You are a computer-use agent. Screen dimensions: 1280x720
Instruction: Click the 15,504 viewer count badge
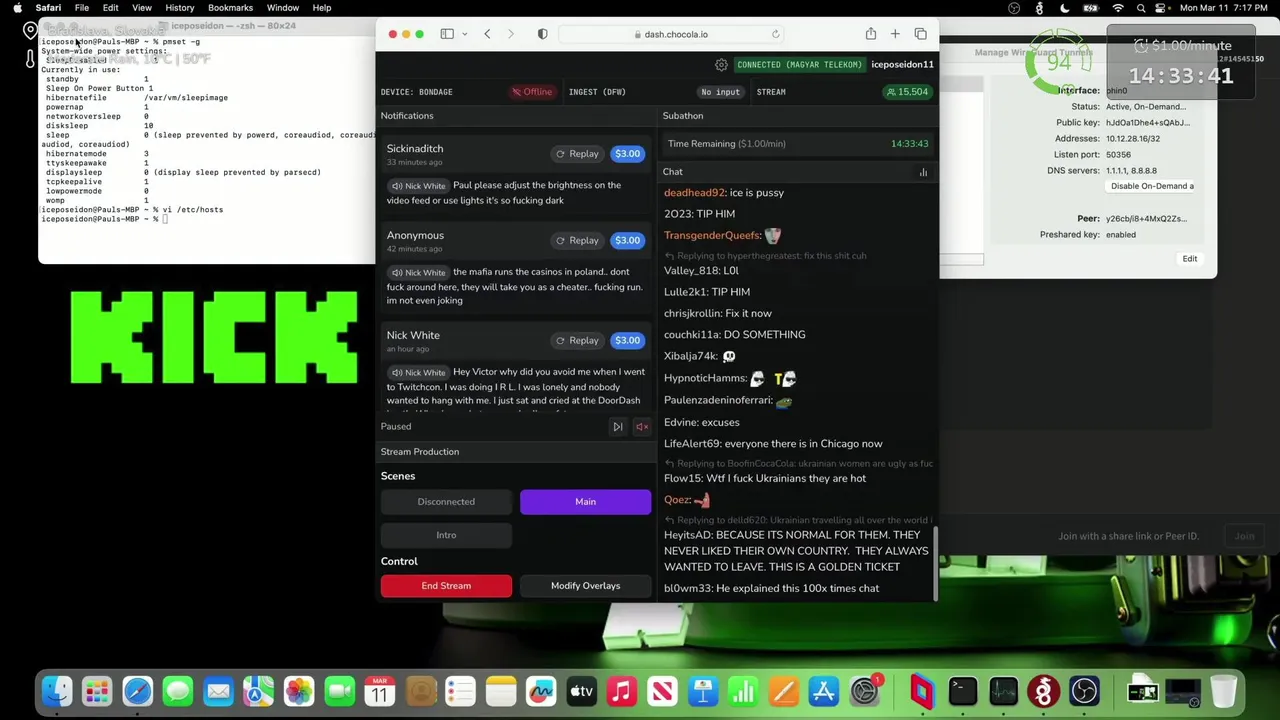[x=908, y=92]
